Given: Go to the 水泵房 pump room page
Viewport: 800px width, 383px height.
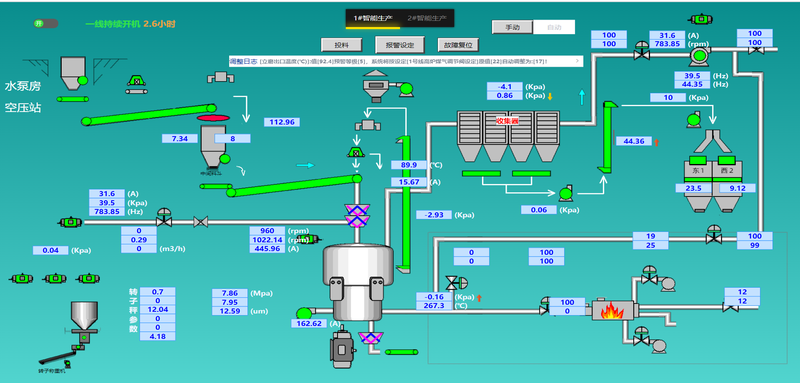Looking at the screenshot, I should pyautogui.click(x=22, y=86).
